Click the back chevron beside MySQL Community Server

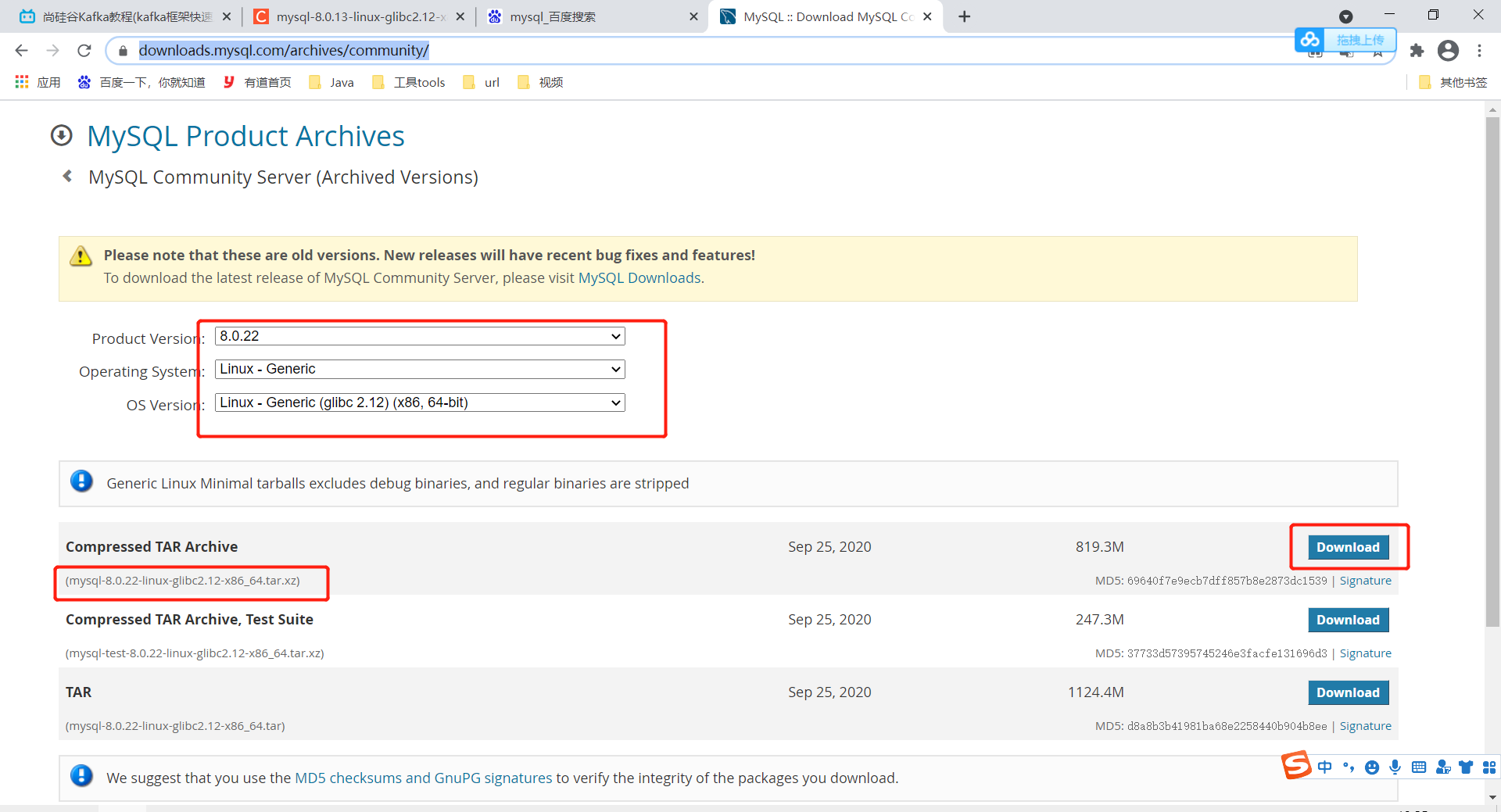coord(67,177)
